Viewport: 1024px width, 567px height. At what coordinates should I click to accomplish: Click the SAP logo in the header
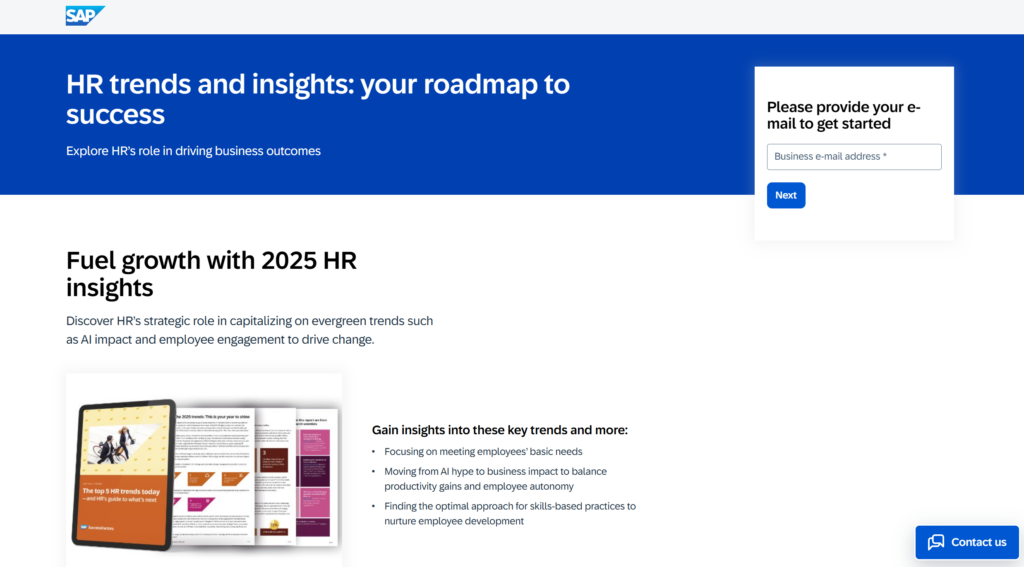(x=84, y=15)
